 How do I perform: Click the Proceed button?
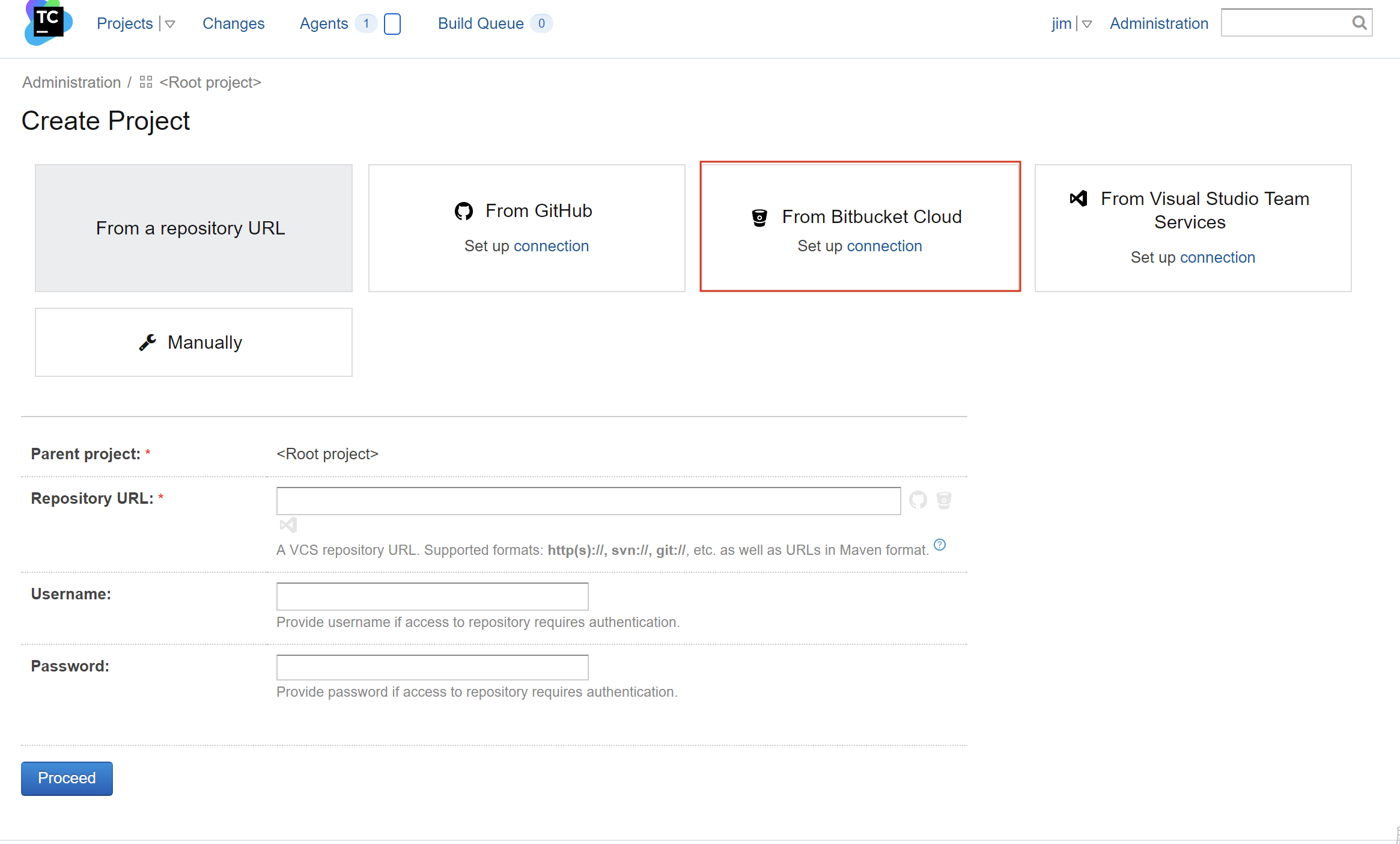[67, 778]
